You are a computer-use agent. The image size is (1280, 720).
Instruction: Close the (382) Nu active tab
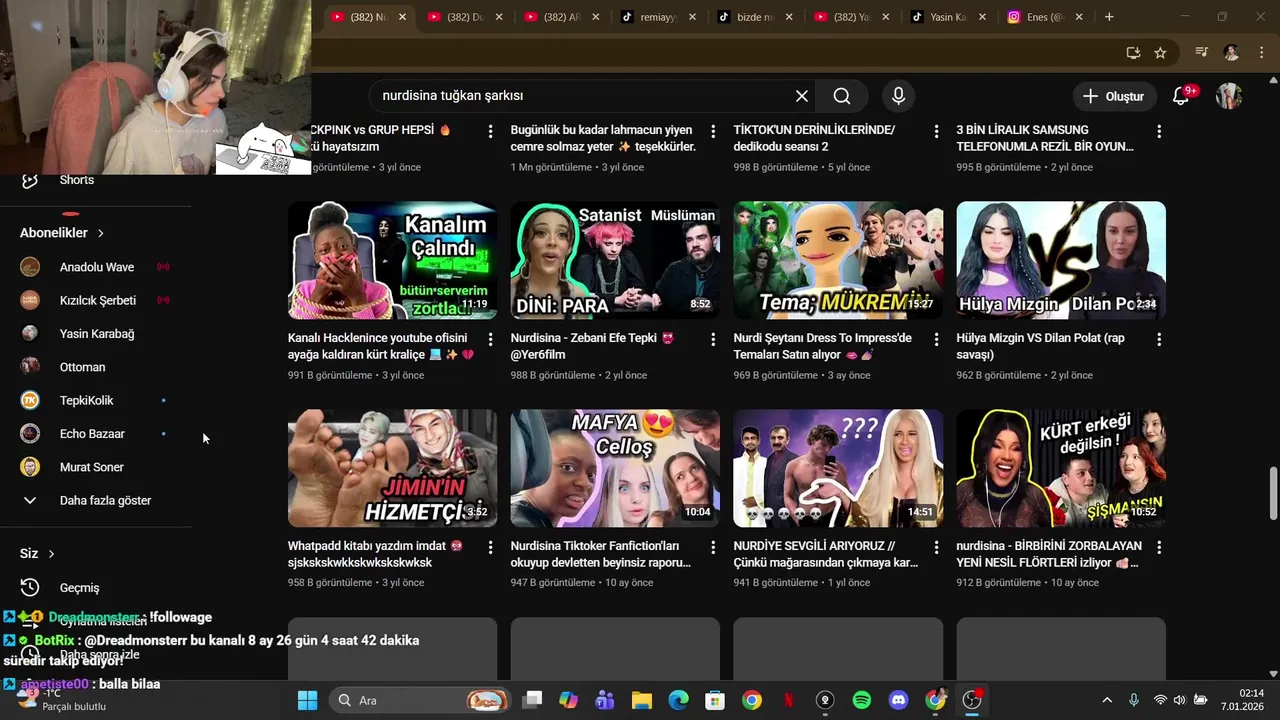click(x=402, y=17)
